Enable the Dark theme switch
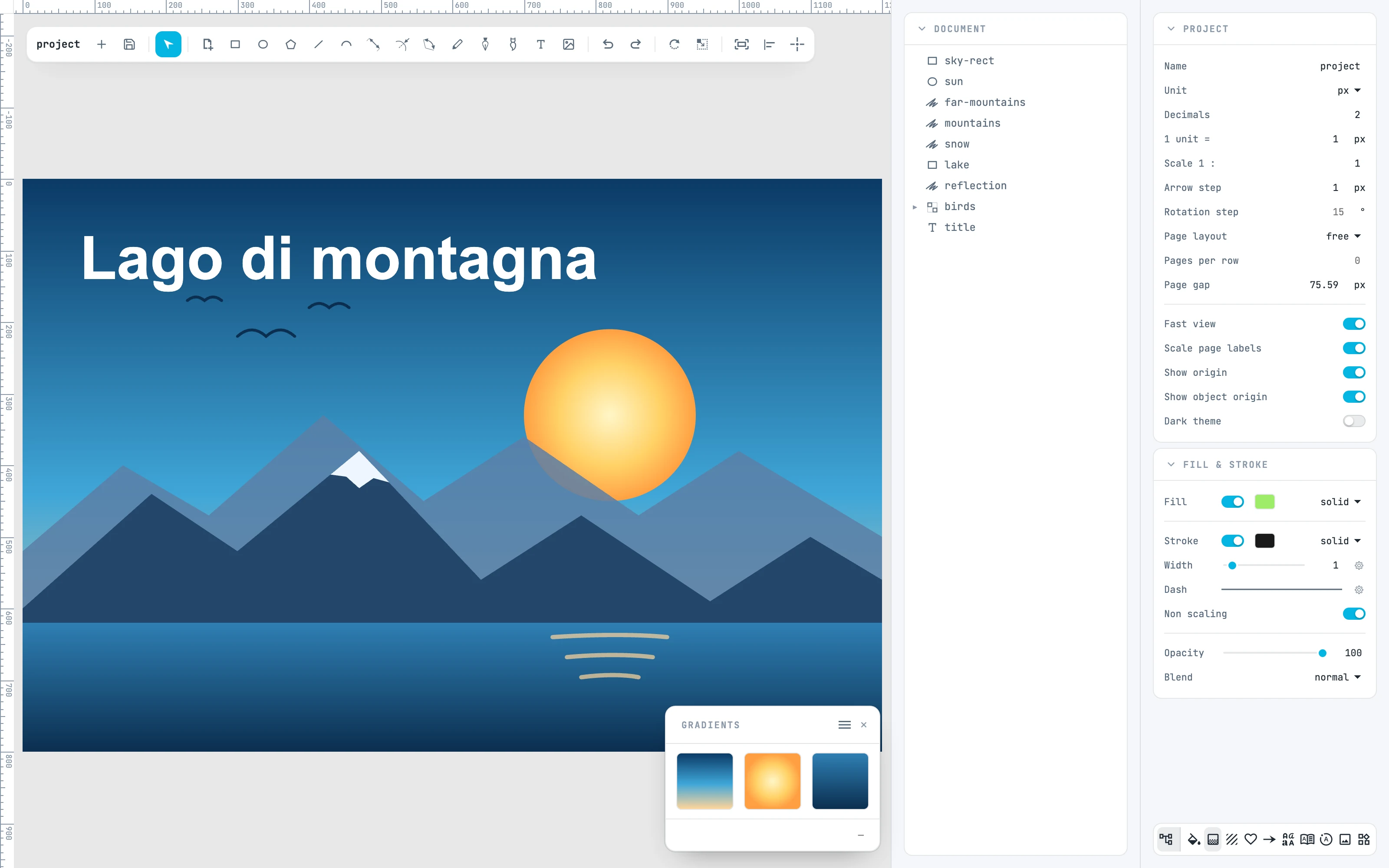The image size is (1389, 868). (x=1353, y=421)
